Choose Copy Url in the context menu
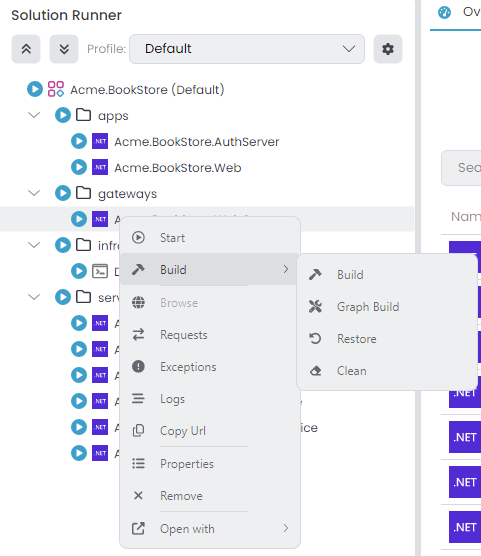 (210, 430)
